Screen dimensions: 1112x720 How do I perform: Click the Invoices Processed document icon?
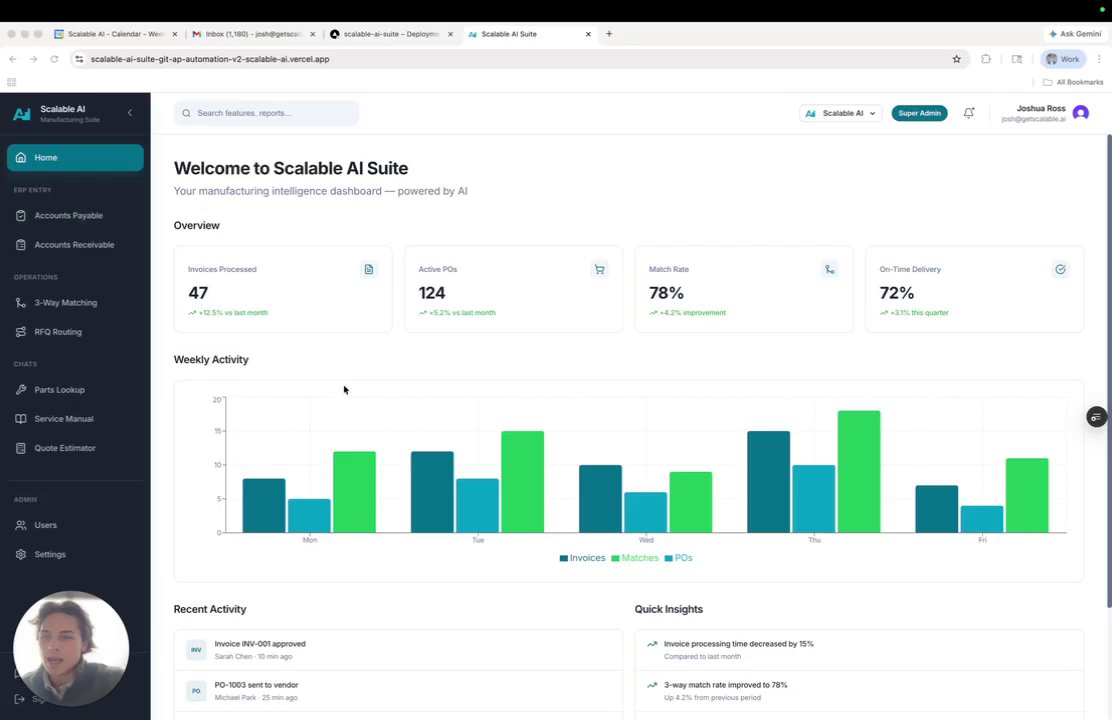point(369,270)
